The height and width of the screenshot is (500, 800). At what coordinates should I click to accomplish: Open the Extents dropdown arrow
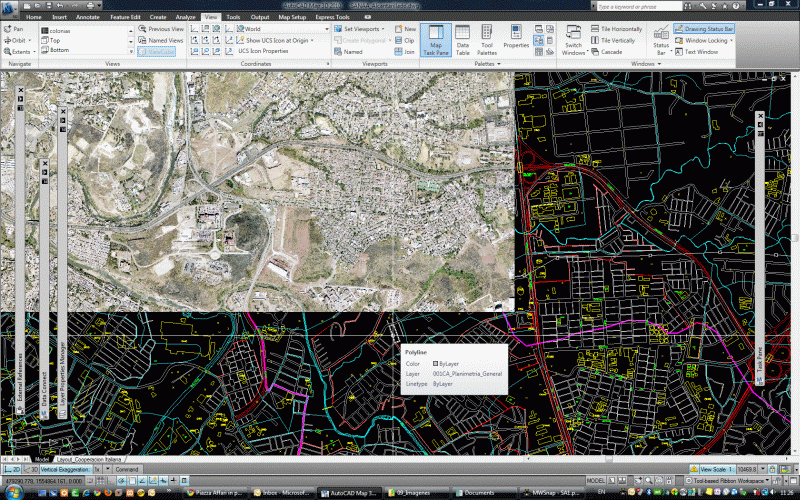34,52
